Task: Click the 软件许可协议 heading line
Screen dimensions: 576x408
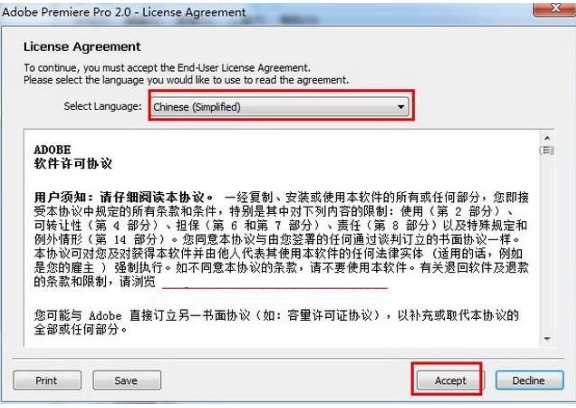Action: point(73,164)
